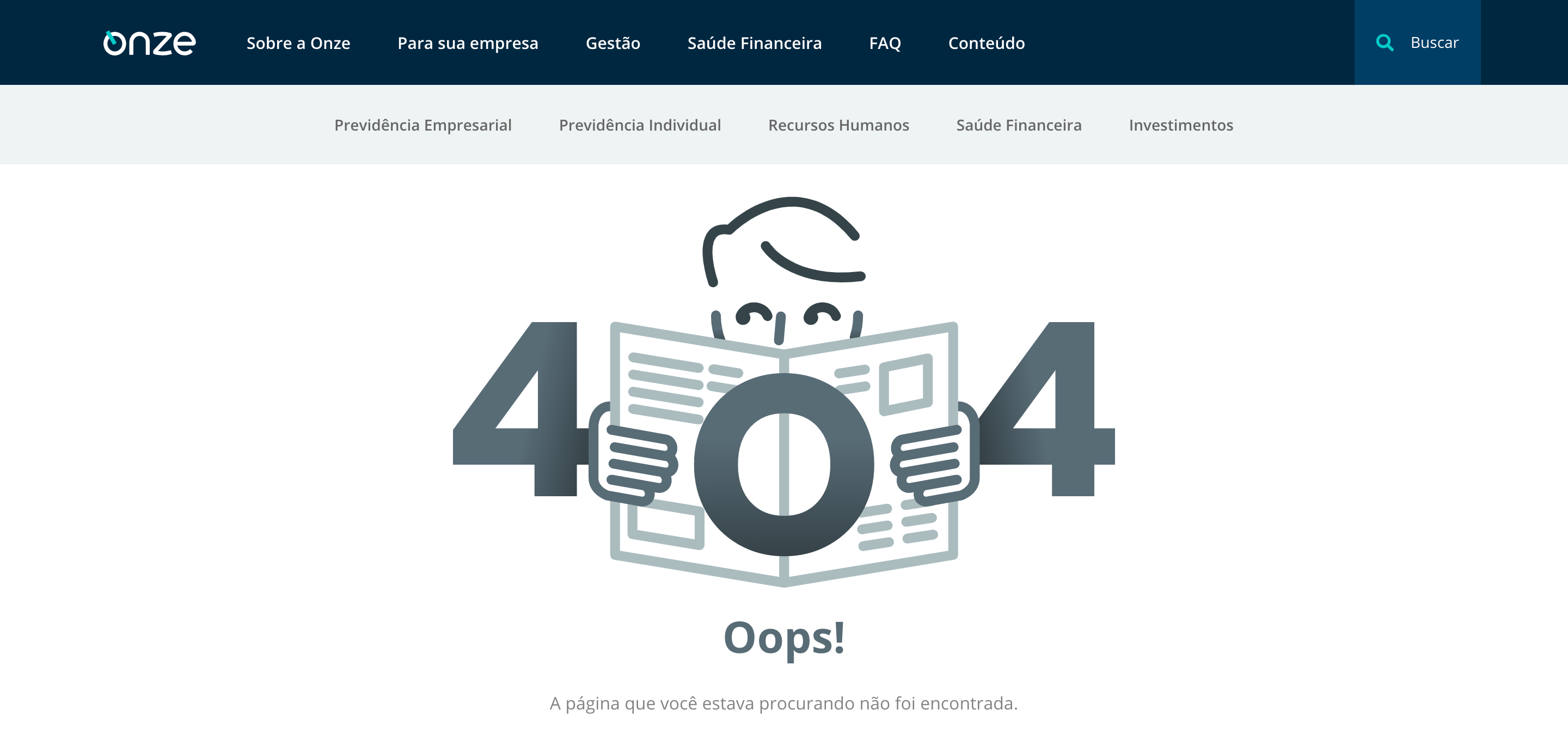Go to Previdência Empresarial
This screenshot has width=1568, height=734.
(x=422, y=125)
